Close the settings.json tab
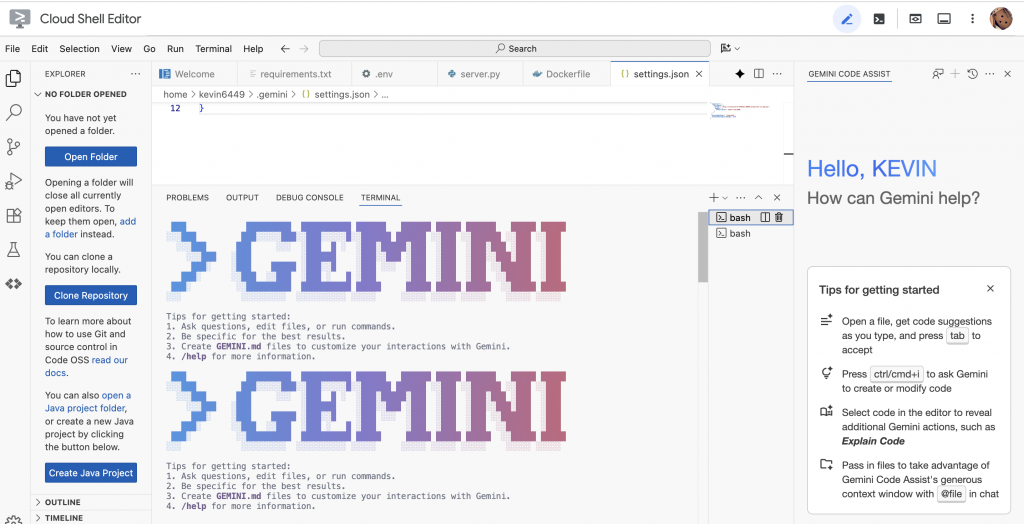1024x524 pixels. pos(699,74)
